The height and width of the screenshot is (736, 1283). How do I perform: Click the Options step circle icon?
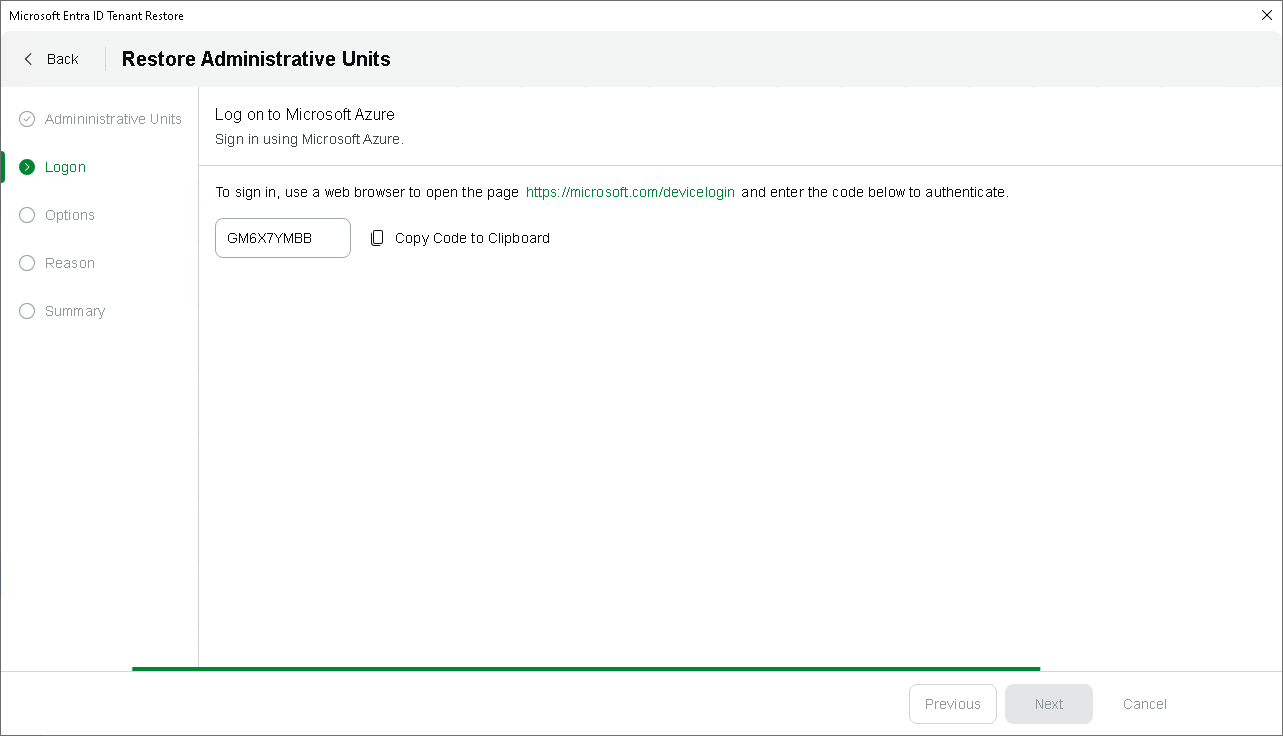[27, 215]
